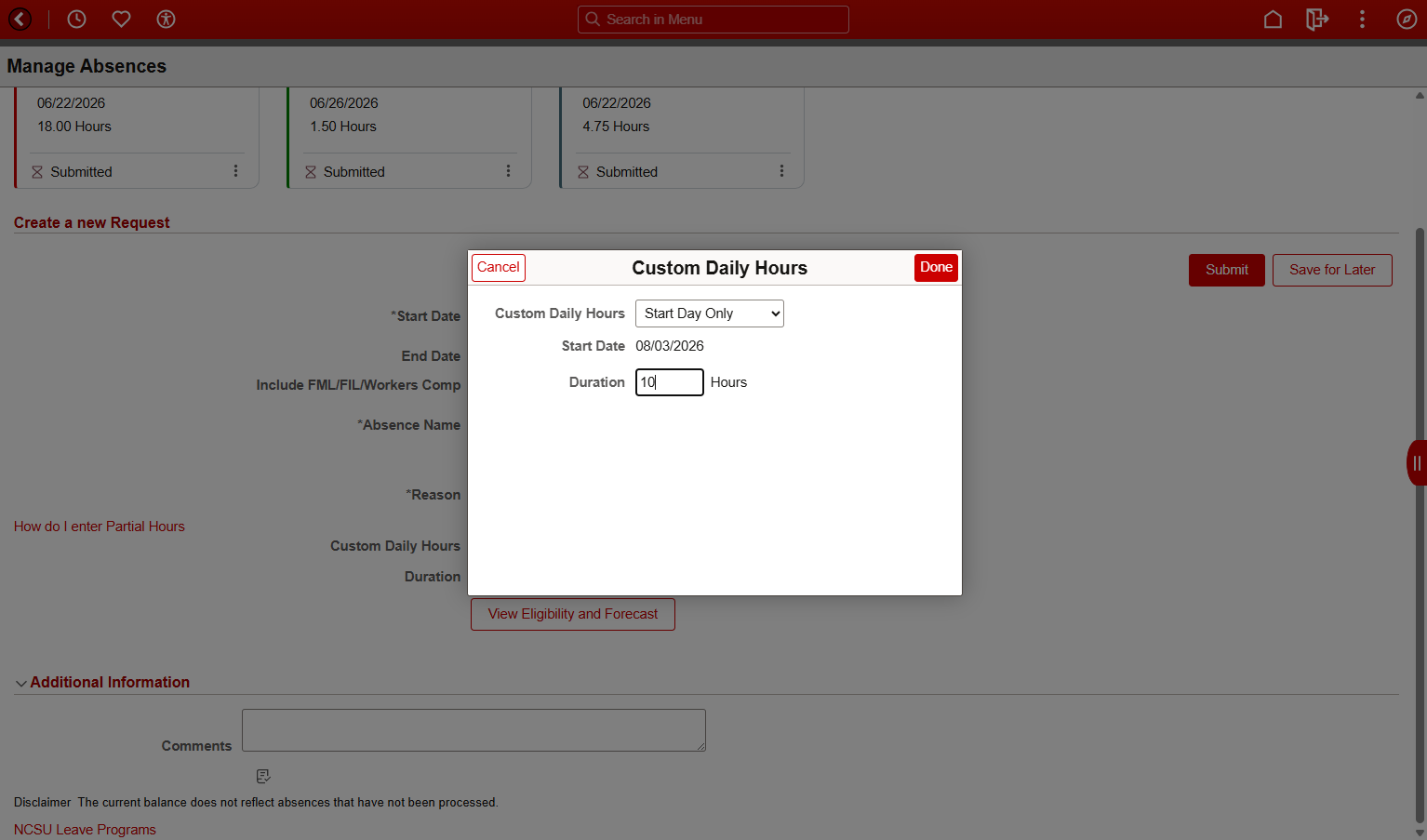Go to Home icon

tap(1273, 19)
